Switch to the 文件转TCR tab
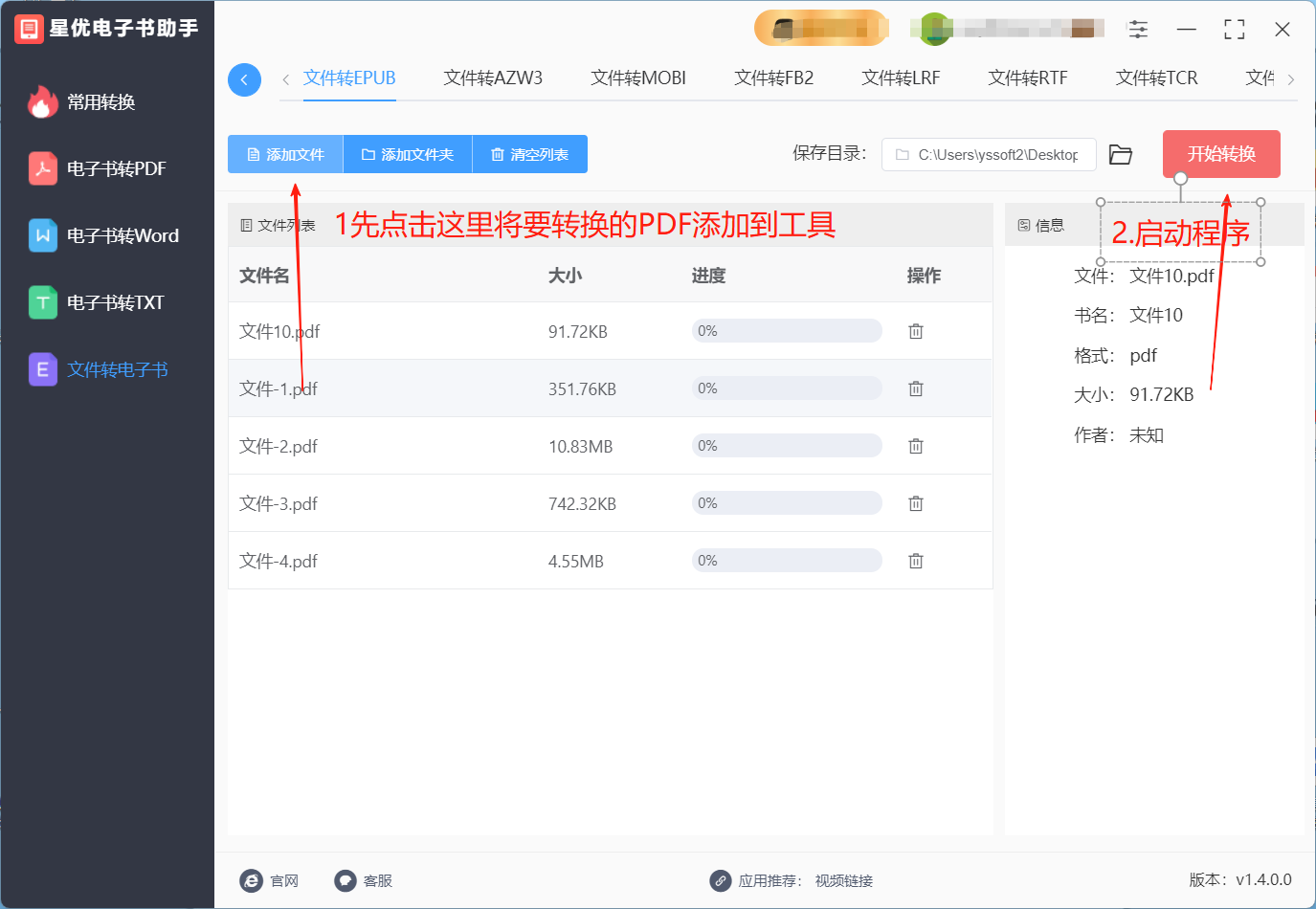Image resolution: width=1316 pixels, height=909 pixels. [1156, 78]
